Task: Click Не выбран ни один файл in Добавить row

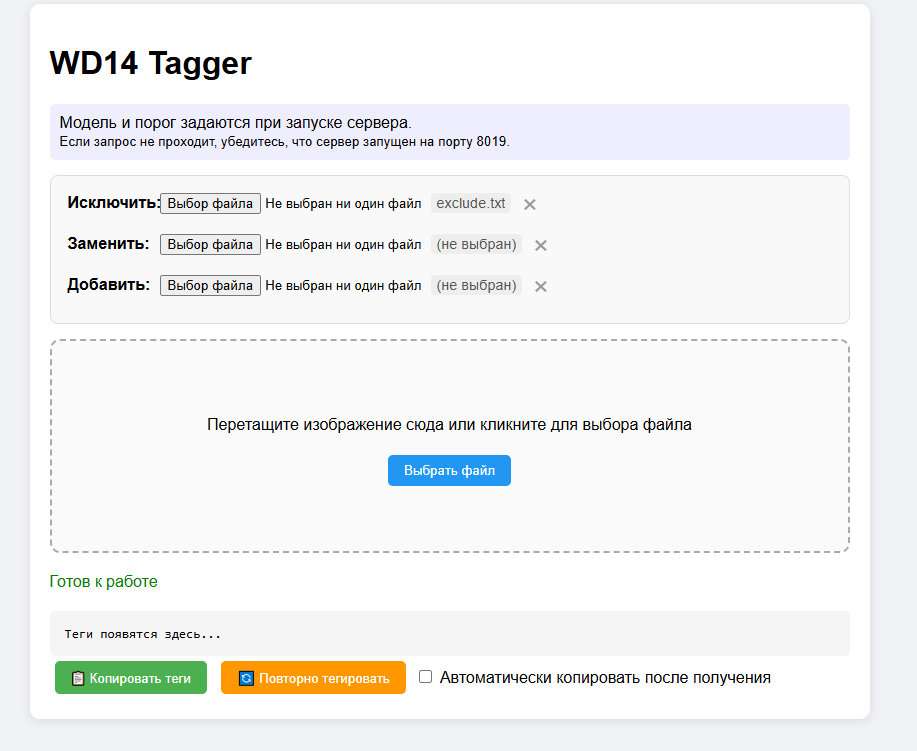Action: pos(343,285)
